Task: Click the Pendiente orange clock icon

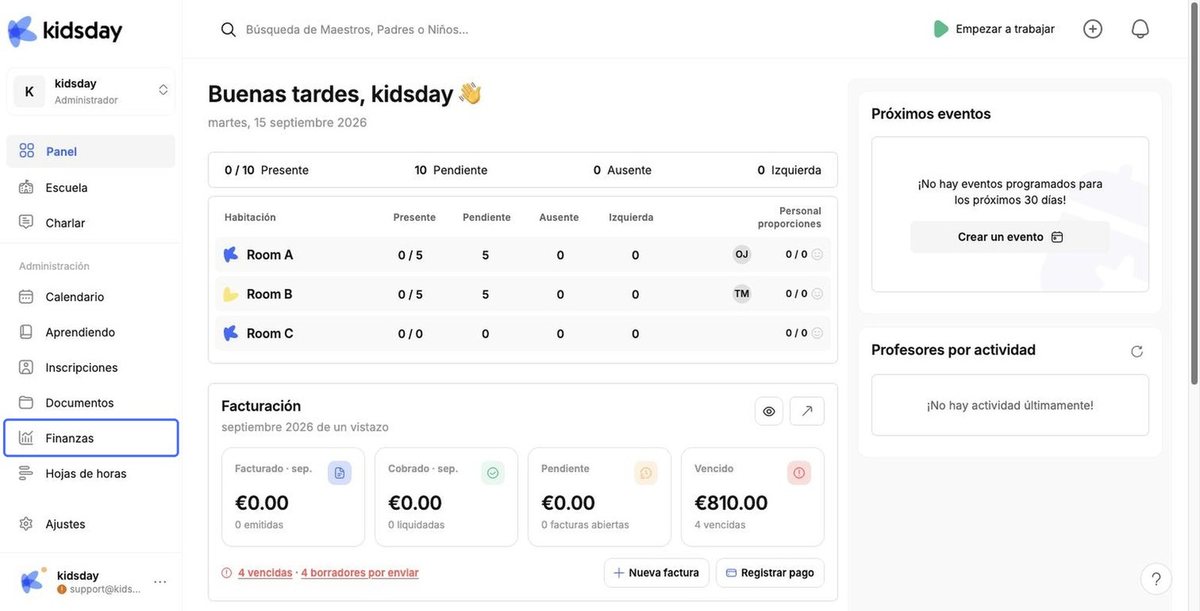Action: 646,473
